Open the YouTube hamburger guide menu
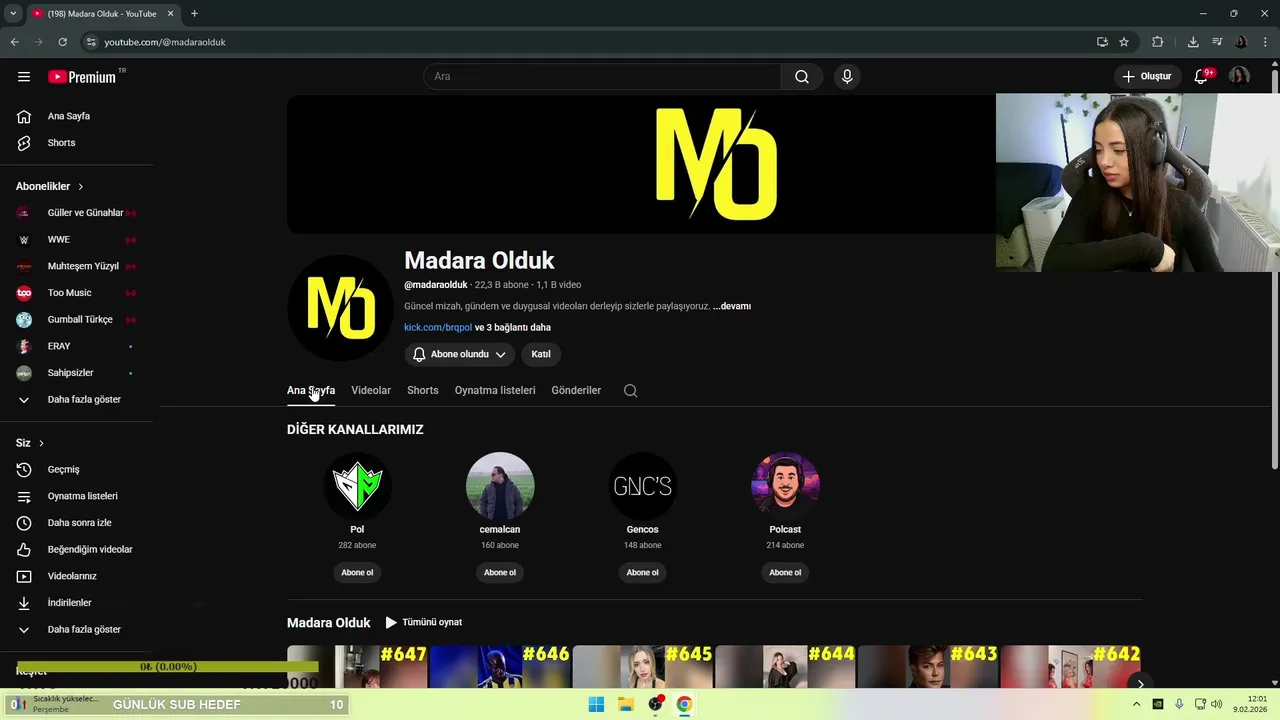Screen dimensions: 1280x720 [x=24, y=77]
